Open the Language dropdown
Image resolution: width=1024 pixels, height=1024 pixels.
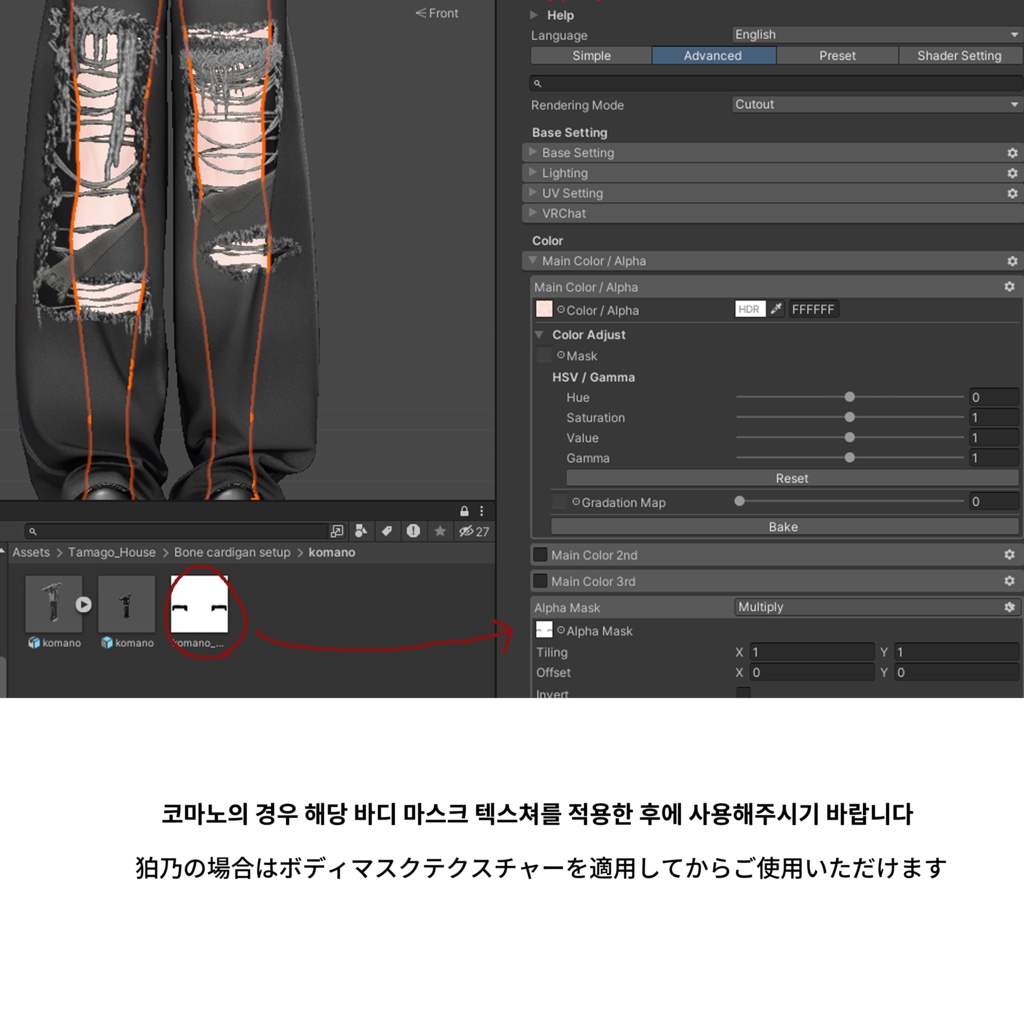tap(877, 35)
